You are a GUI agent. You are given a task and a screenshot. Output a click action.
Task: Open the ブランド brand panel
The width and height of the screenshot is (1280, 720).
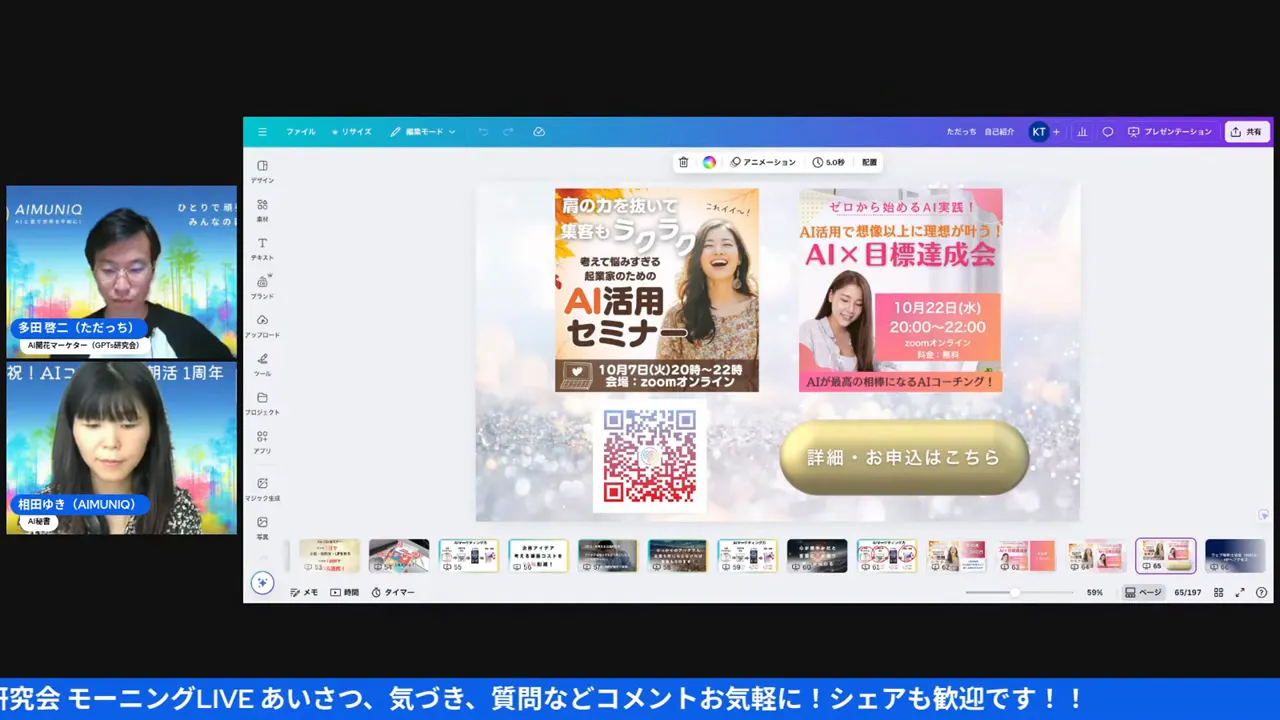click(x=262, y=287)
